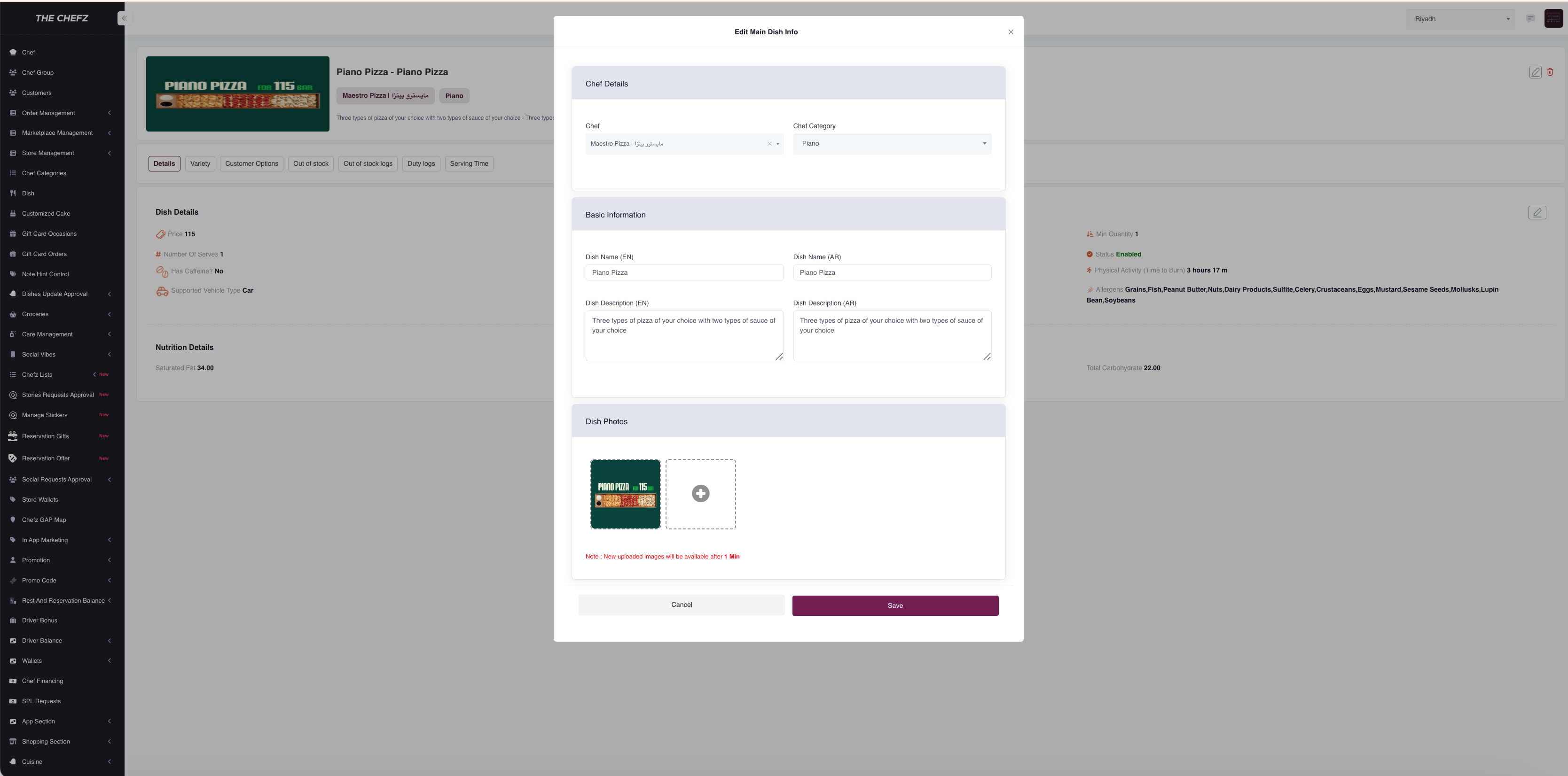Click the edit pencil icon beside trash
This screenshot has height=776, width=1568.
tap(1535, 72)
